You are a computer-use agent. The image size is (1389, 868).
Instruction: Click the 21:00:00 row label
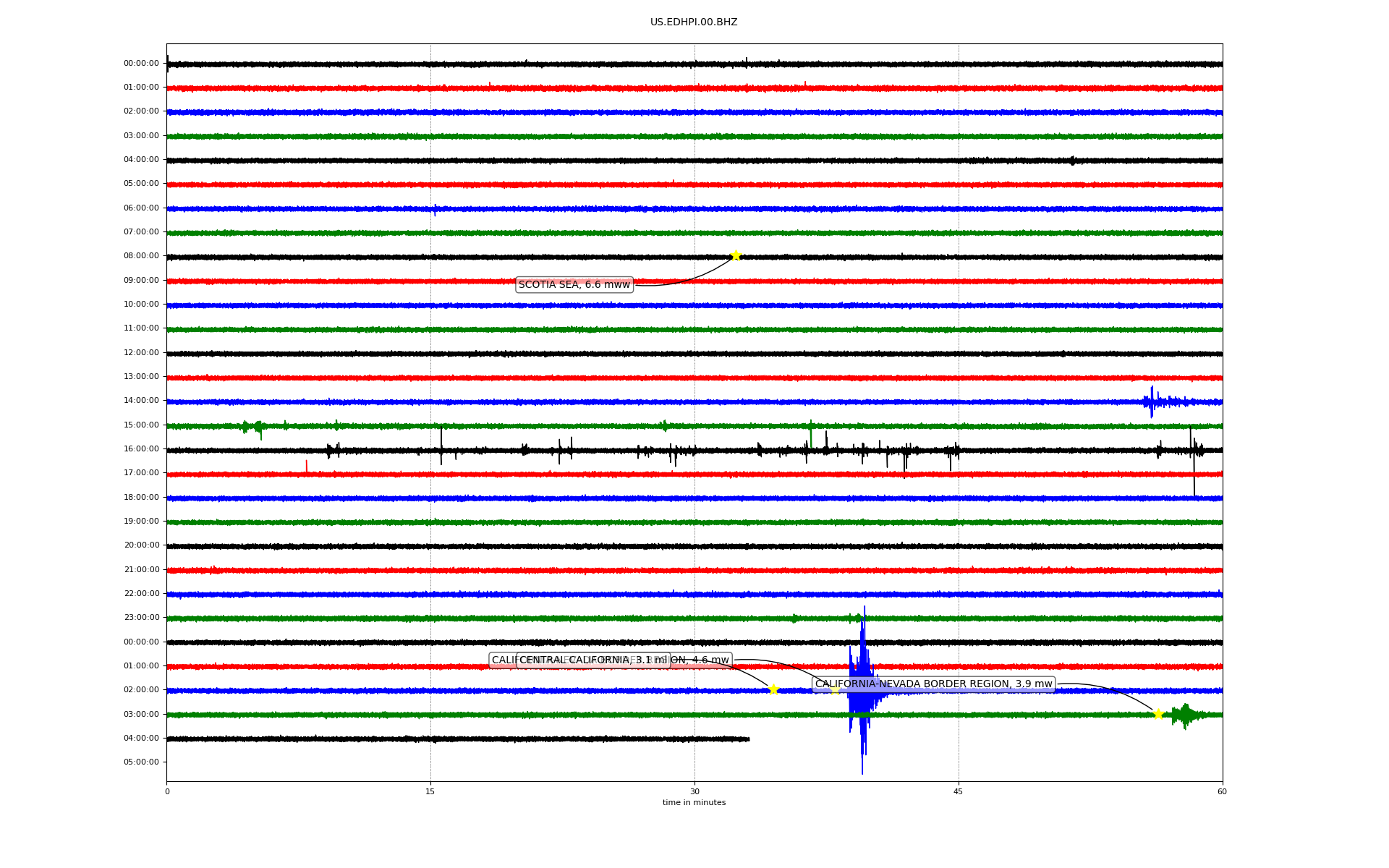tap(141, 570)
